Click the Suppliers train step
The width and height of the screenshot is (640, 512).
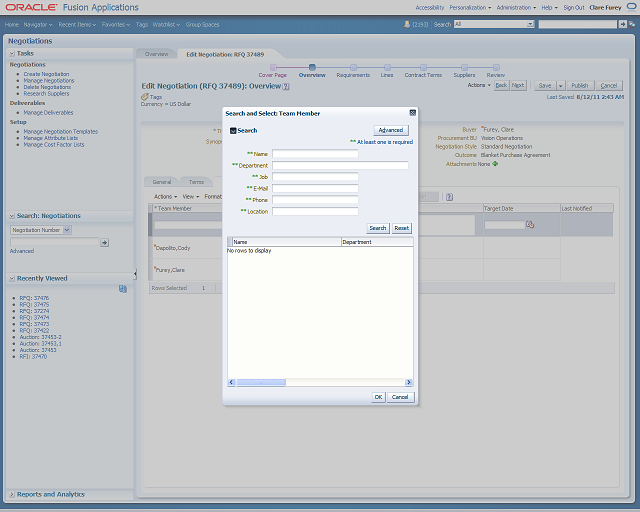click(x=464, y=71)
